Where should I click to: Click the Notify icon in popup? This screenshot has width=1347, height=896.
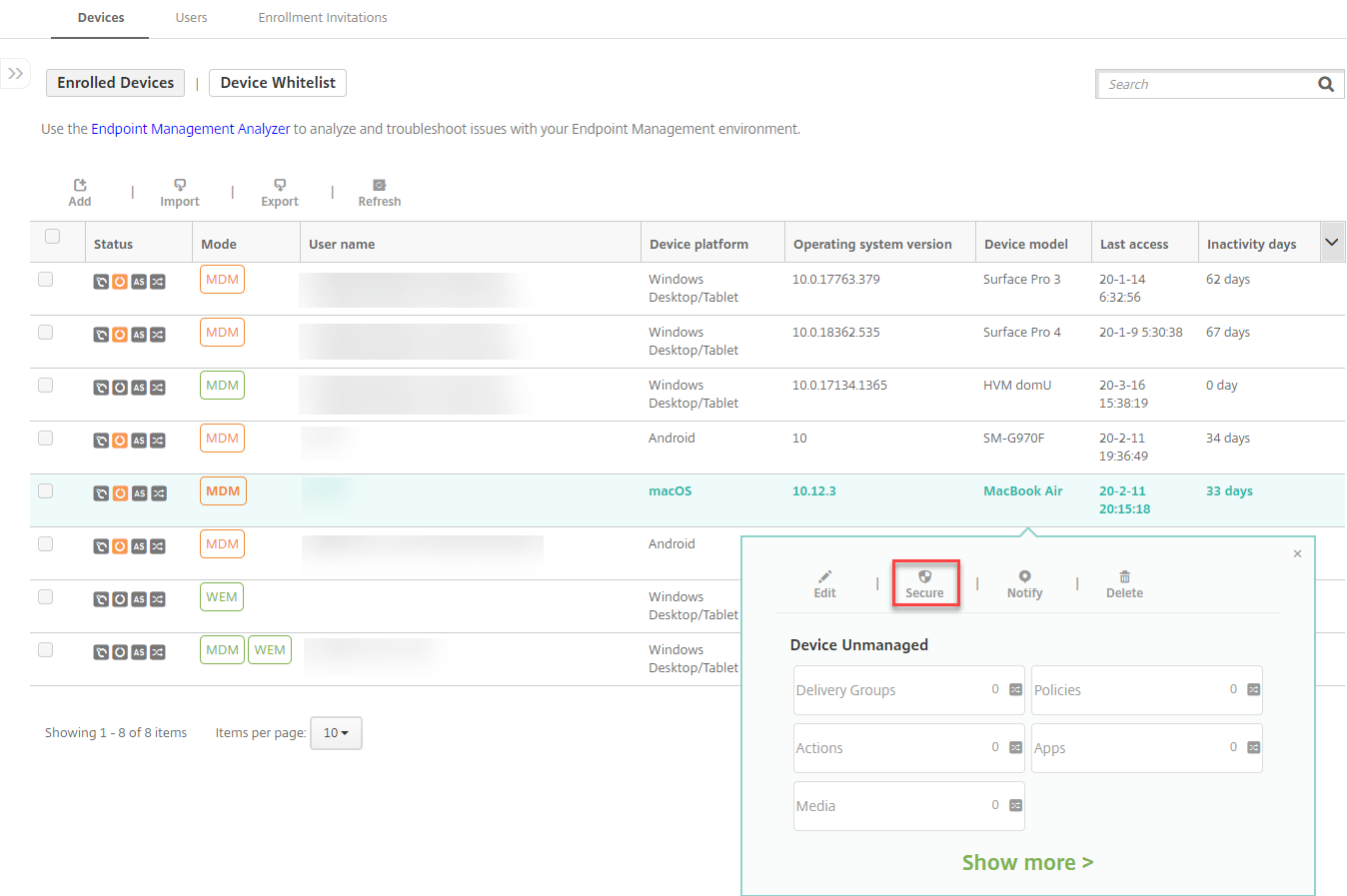click(1024, 577)
